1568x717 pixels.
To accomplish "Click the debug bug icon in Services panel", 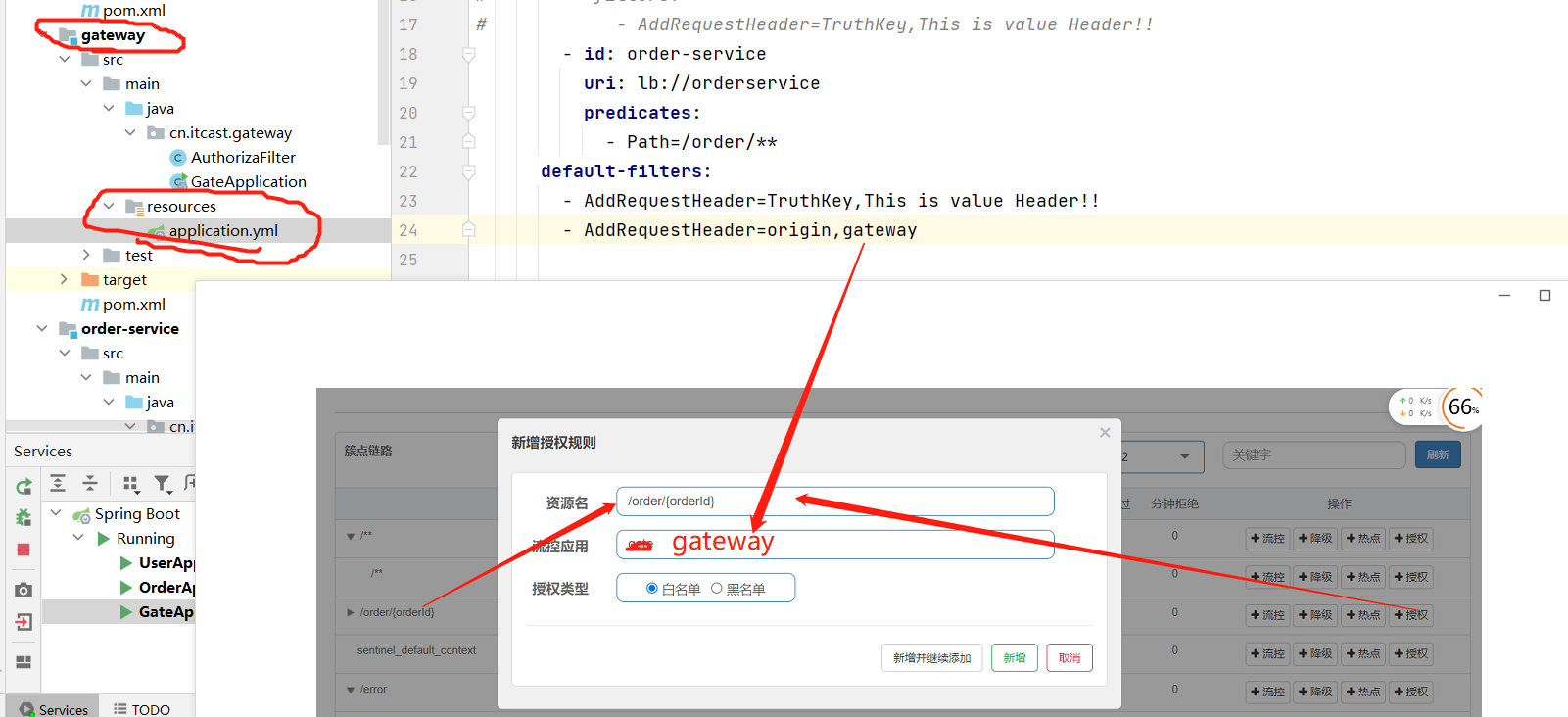I will tap(24, 517).
